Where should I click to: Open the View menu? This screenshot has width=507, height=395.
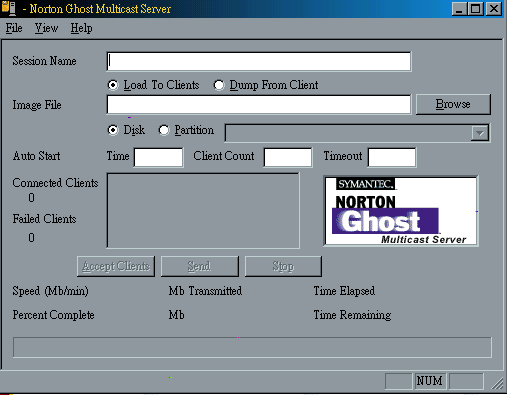[46, 28]
